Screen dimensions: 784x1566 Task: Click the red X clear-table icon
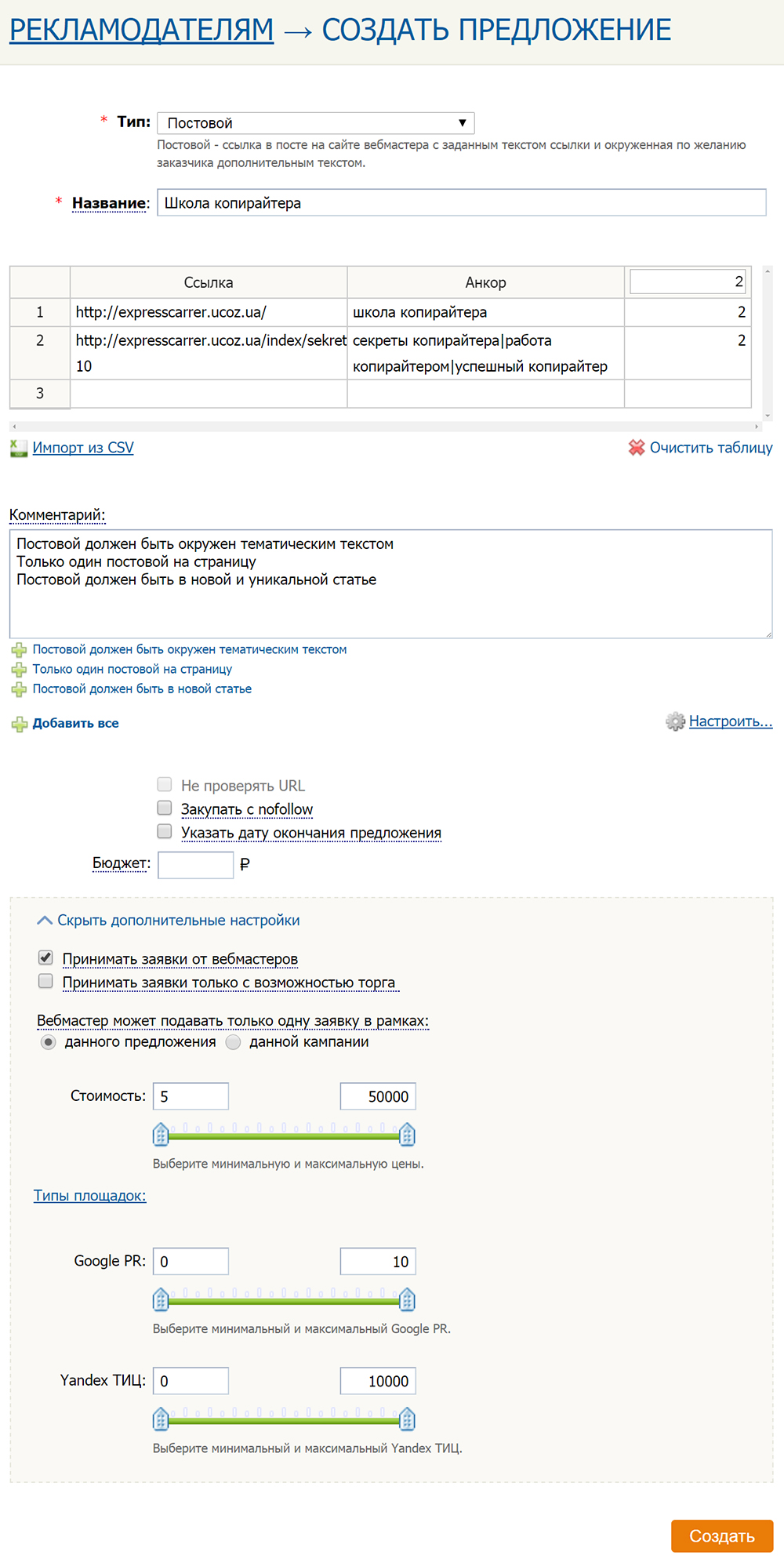pyautogui.click(x=637, y=448)
